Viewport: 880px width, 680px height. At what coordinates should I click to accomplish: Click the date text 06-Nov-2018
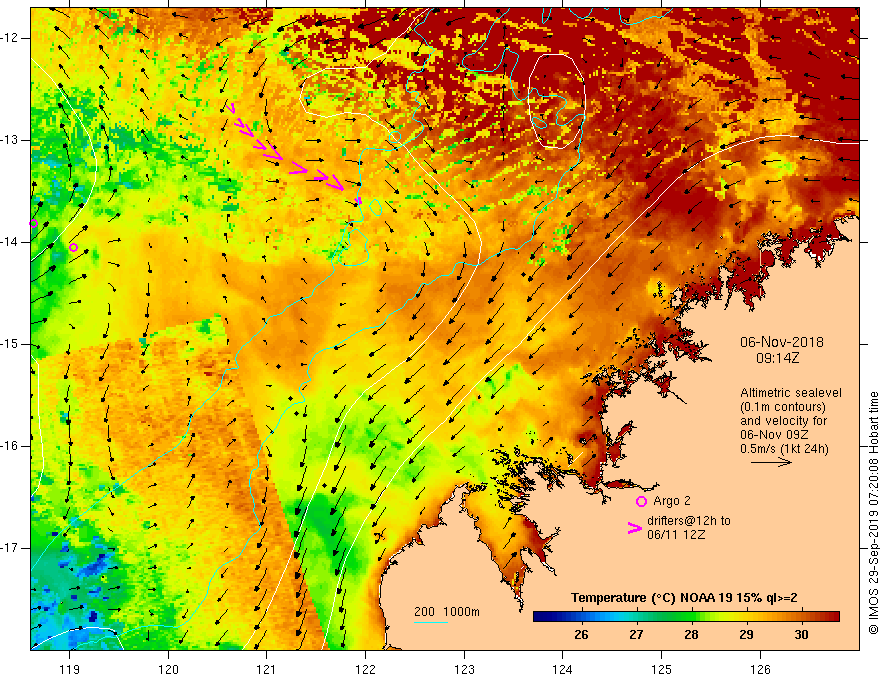[781, 342]
